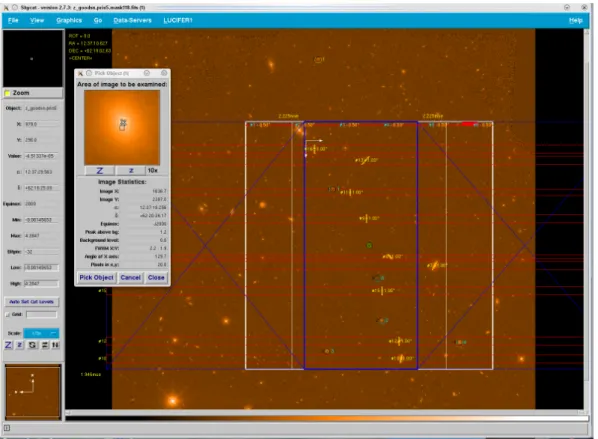
Task: Click the 'Image Statistics:' heading
Action: click(x=122, y=182)
